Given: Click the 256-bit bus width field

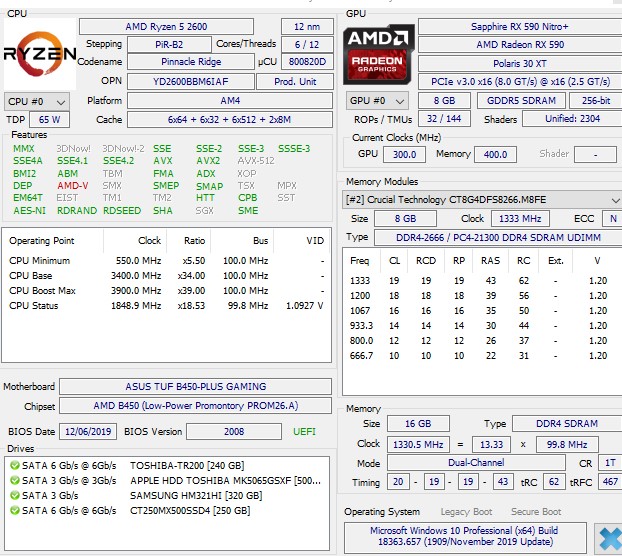Looking at the screenshot, I should pyautogui.click(x=596, y=101).
